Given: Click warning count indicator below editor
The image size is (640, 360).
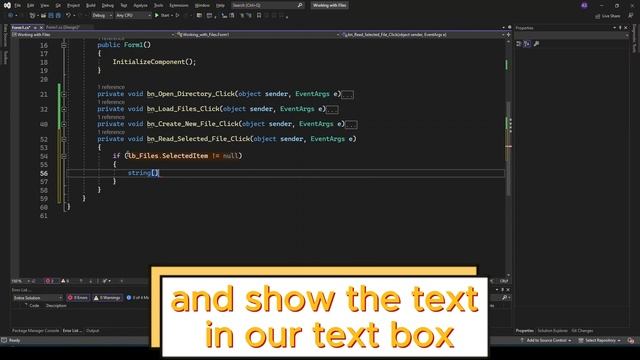Looking at the screenshot, I should [65, 281].
